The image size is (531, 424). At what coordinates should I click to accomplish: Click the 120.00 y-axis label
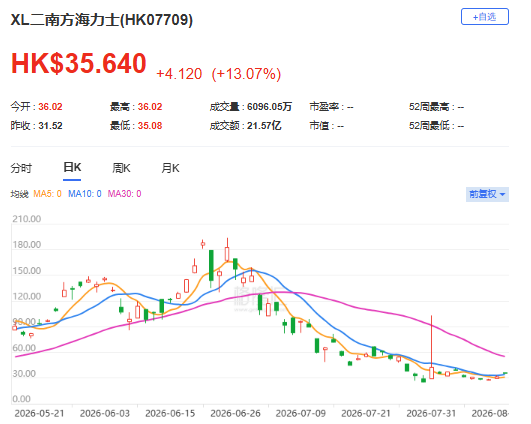tap(27, 297)
